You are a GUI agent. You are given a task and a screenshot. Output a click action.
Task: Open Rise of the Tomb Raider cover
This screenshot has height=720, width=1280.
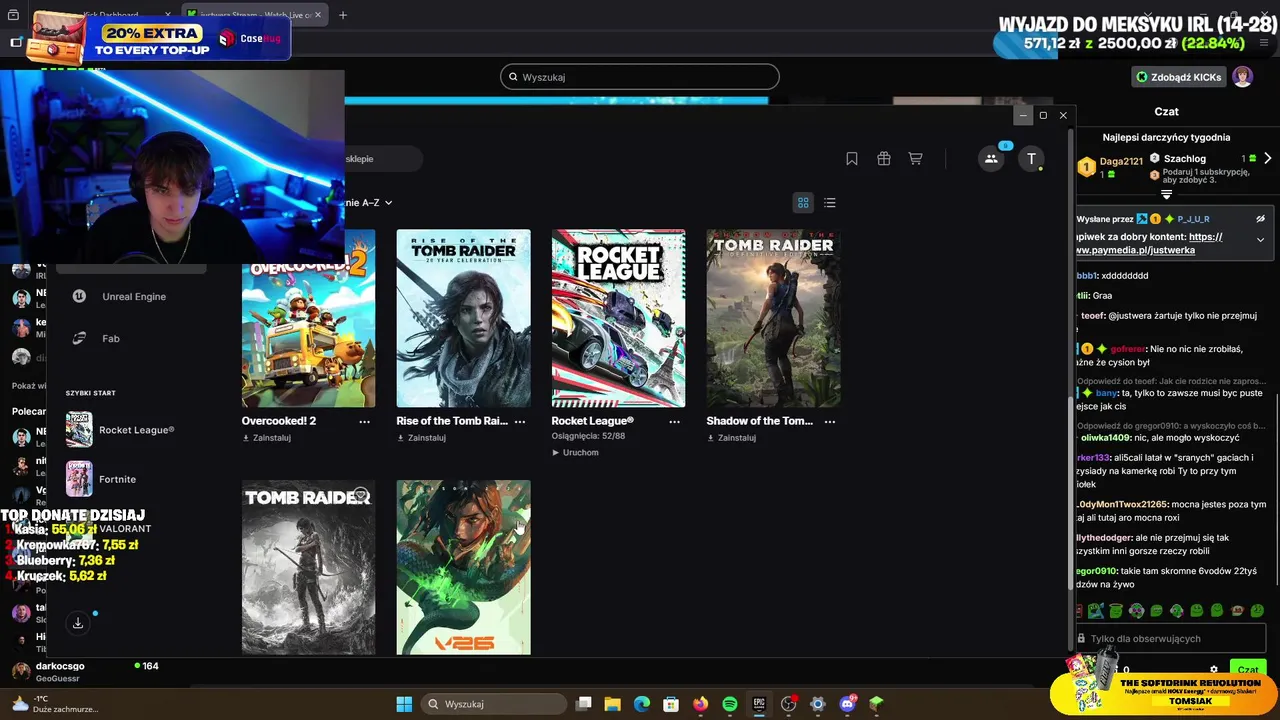[463, 318]
